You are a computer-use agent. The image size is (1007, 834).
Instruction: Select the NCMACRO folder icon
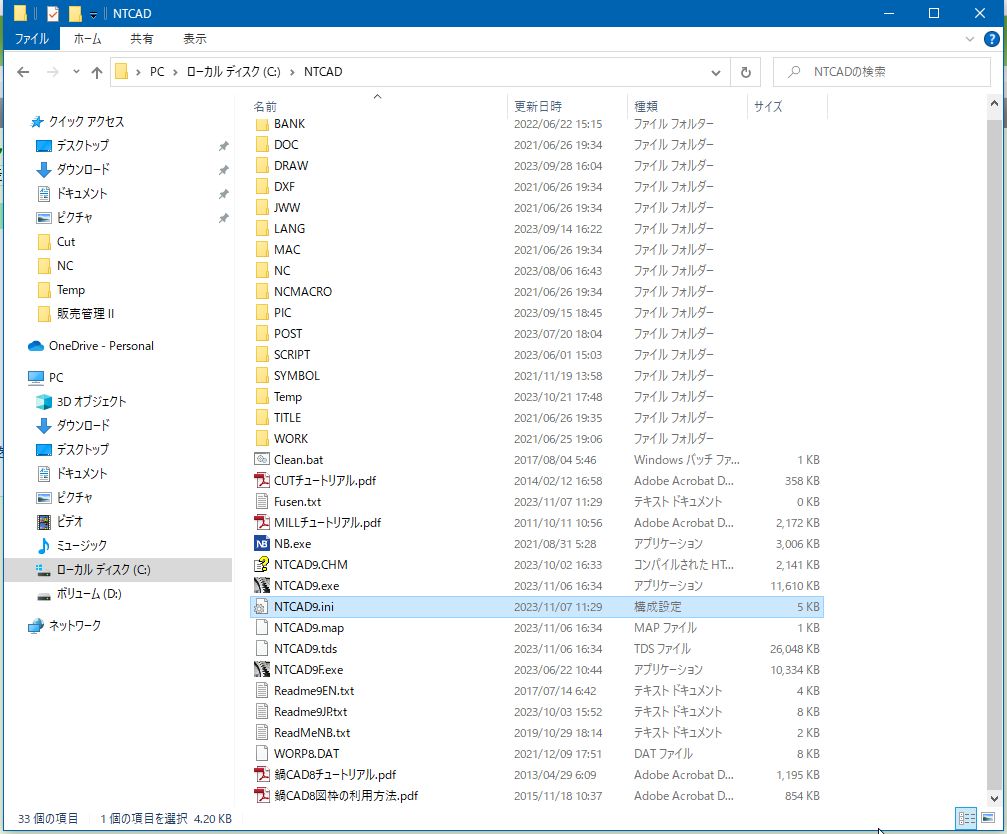pos(262,291)
